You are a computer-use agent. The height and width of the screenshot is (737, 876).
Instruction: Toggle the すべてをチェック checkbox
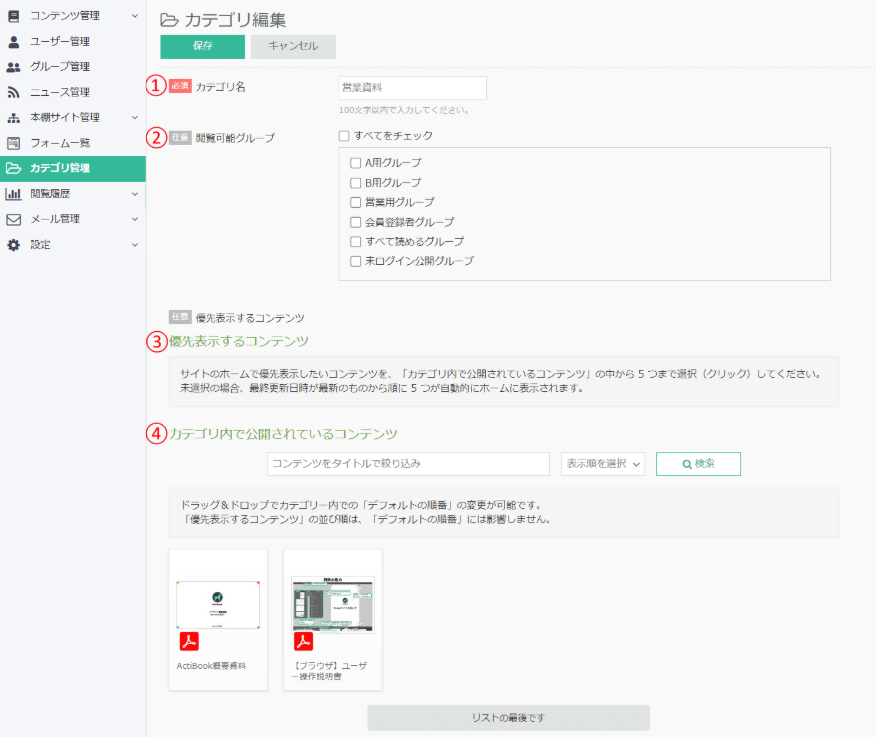[x=344, y=136]
